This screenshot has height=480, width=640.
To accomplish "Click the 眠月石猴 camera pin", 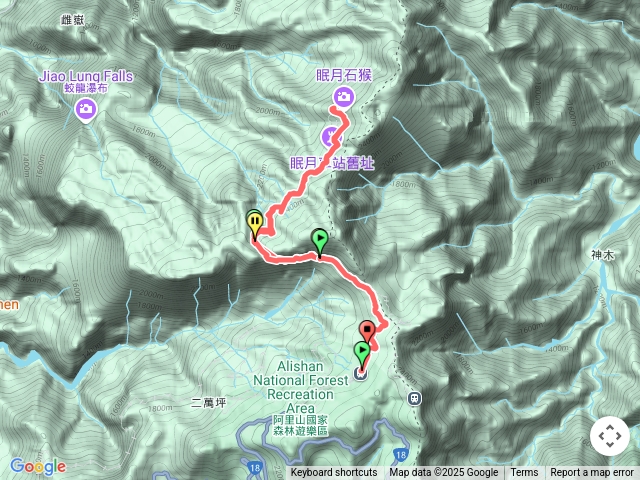I will pyautogui.click(x=343, y=97).
